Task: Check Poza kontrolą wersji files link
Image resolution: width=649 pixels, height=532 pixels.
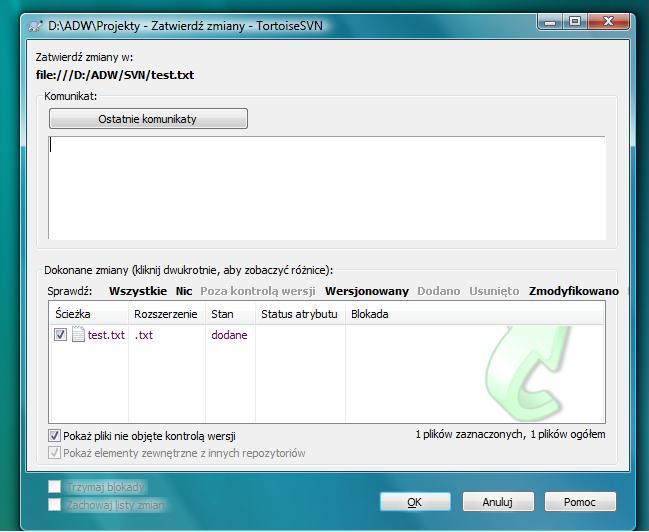Action: coord(258,291)
